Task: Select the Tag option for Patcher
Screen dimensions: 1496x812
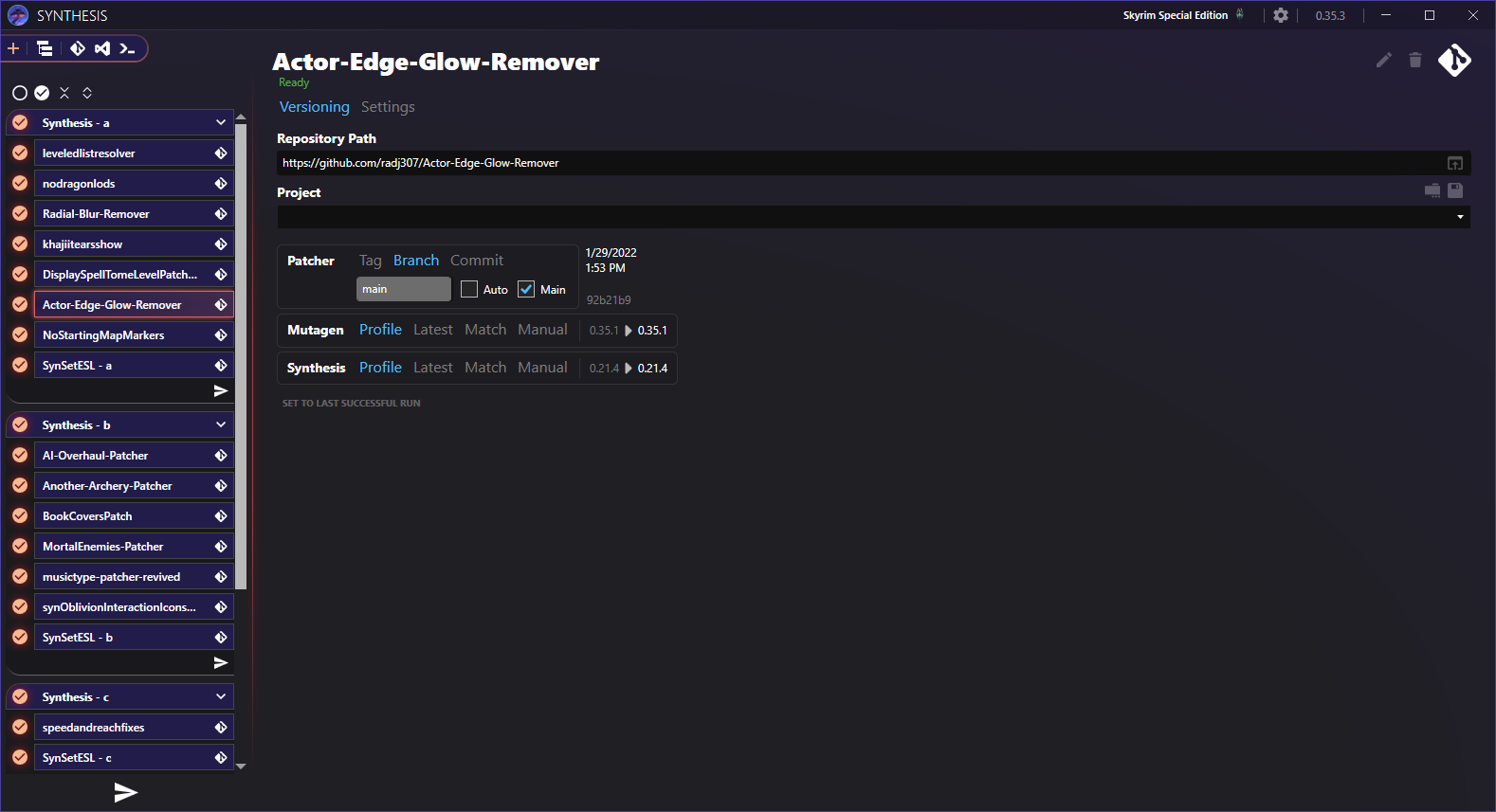Action: coord(371,261)
